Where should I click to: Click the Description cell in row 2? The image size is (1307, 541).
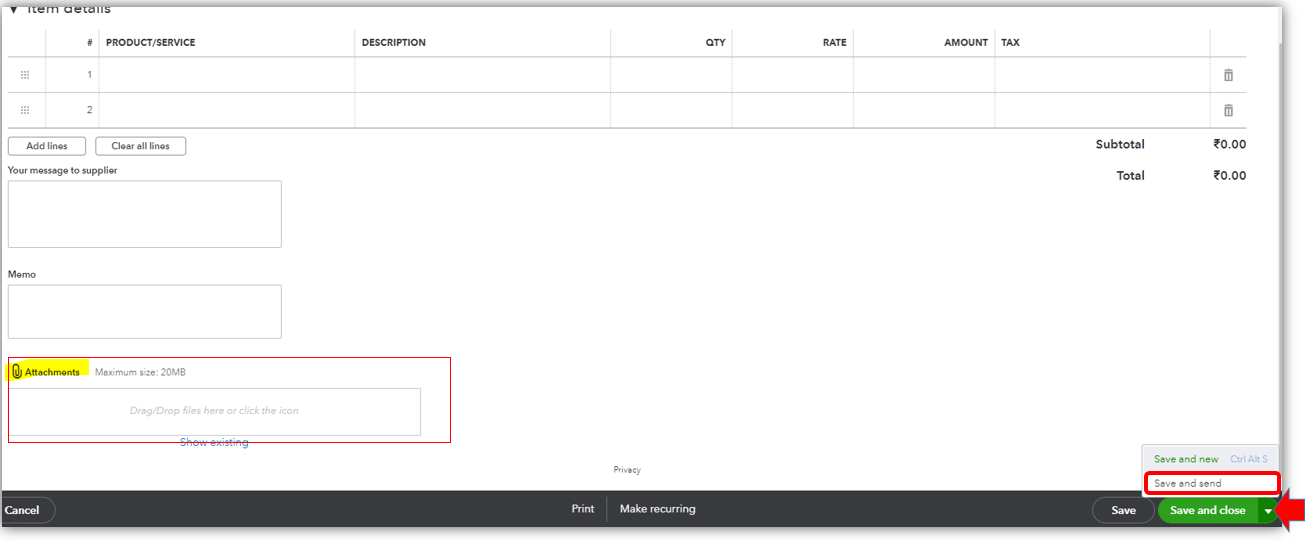(x=483, y=110)
